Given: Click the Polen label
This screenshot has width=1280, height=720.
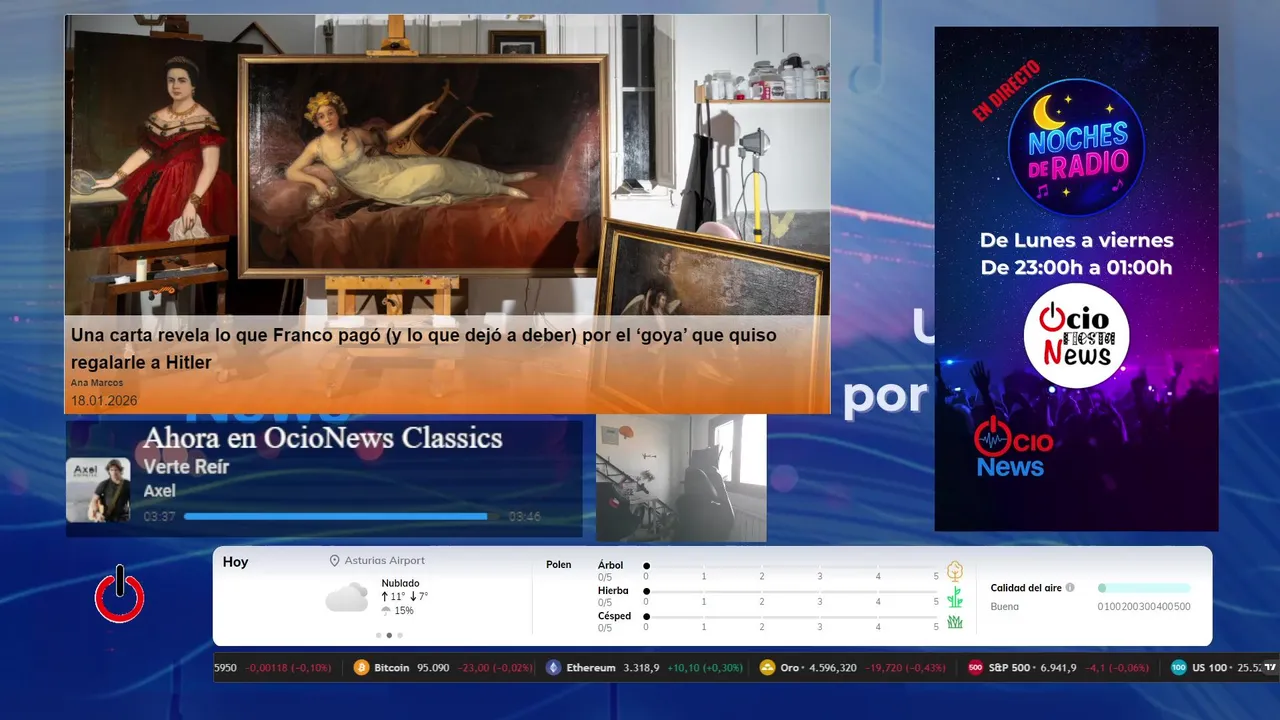Looking at the screenshot, I should pyautogui.click(x=559, y=565).
